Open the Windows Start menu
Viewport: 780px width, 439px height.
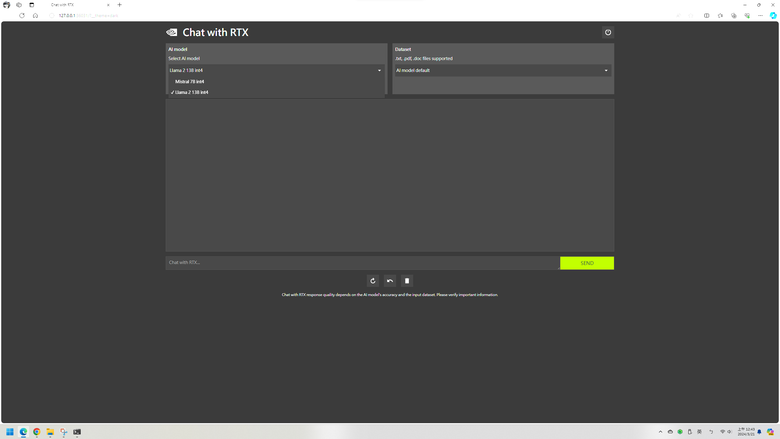[9, 432]
